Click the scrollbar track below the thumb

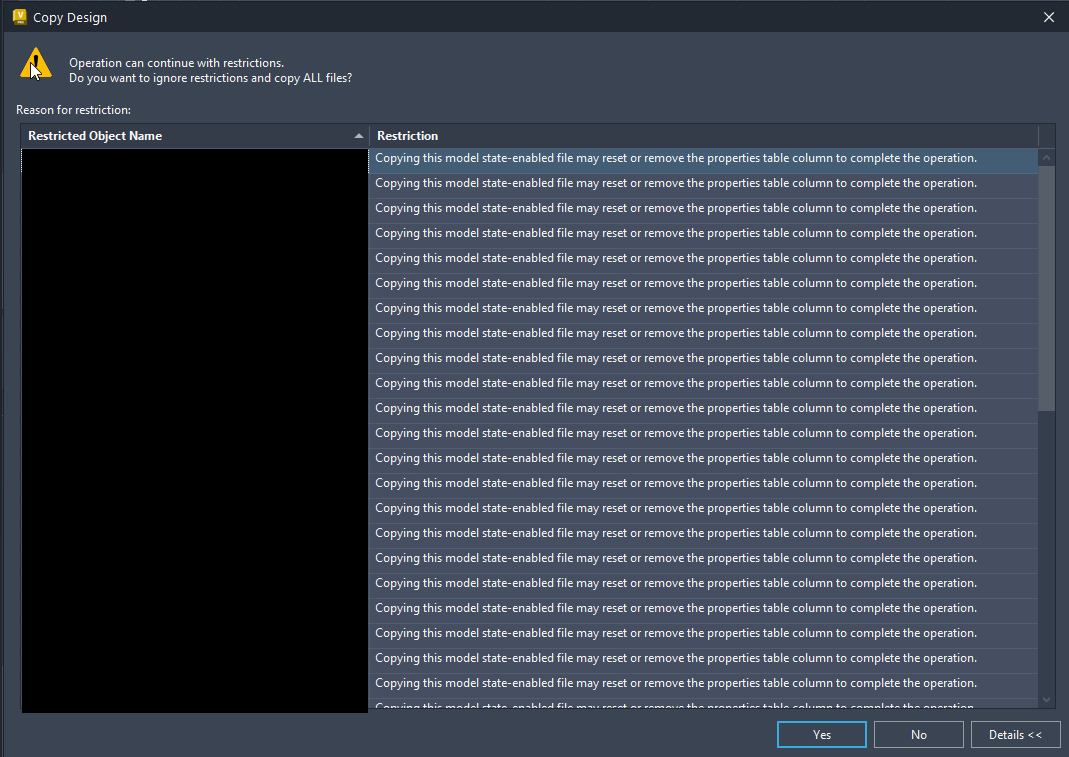(x=1046, y=550)
